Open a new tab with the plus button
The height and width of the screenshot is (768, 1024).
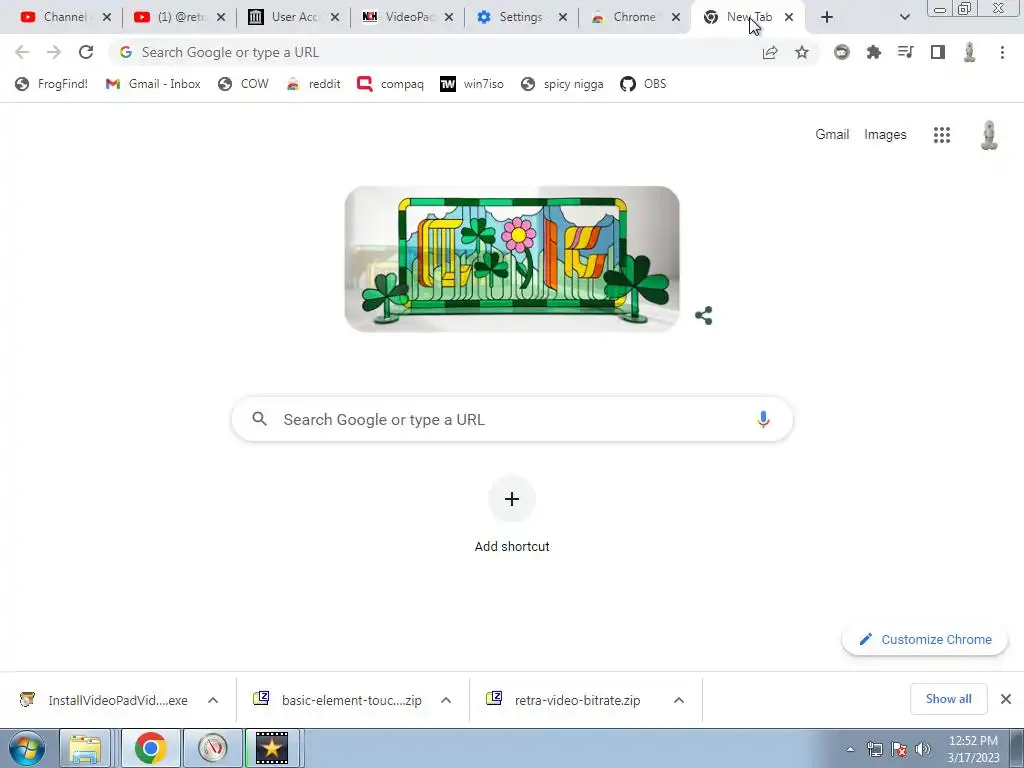click(x=827, y=17)
